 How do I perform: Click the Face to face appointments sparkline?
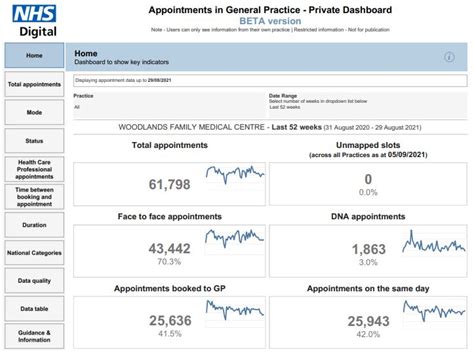point(234,238)
